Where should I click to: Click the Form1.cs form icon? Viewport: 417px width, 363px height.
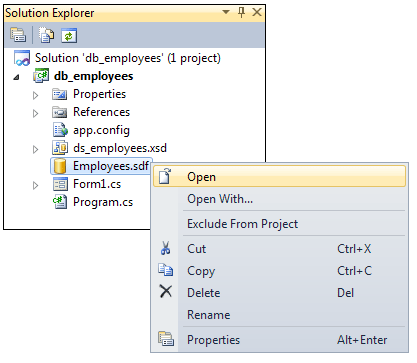60,184
